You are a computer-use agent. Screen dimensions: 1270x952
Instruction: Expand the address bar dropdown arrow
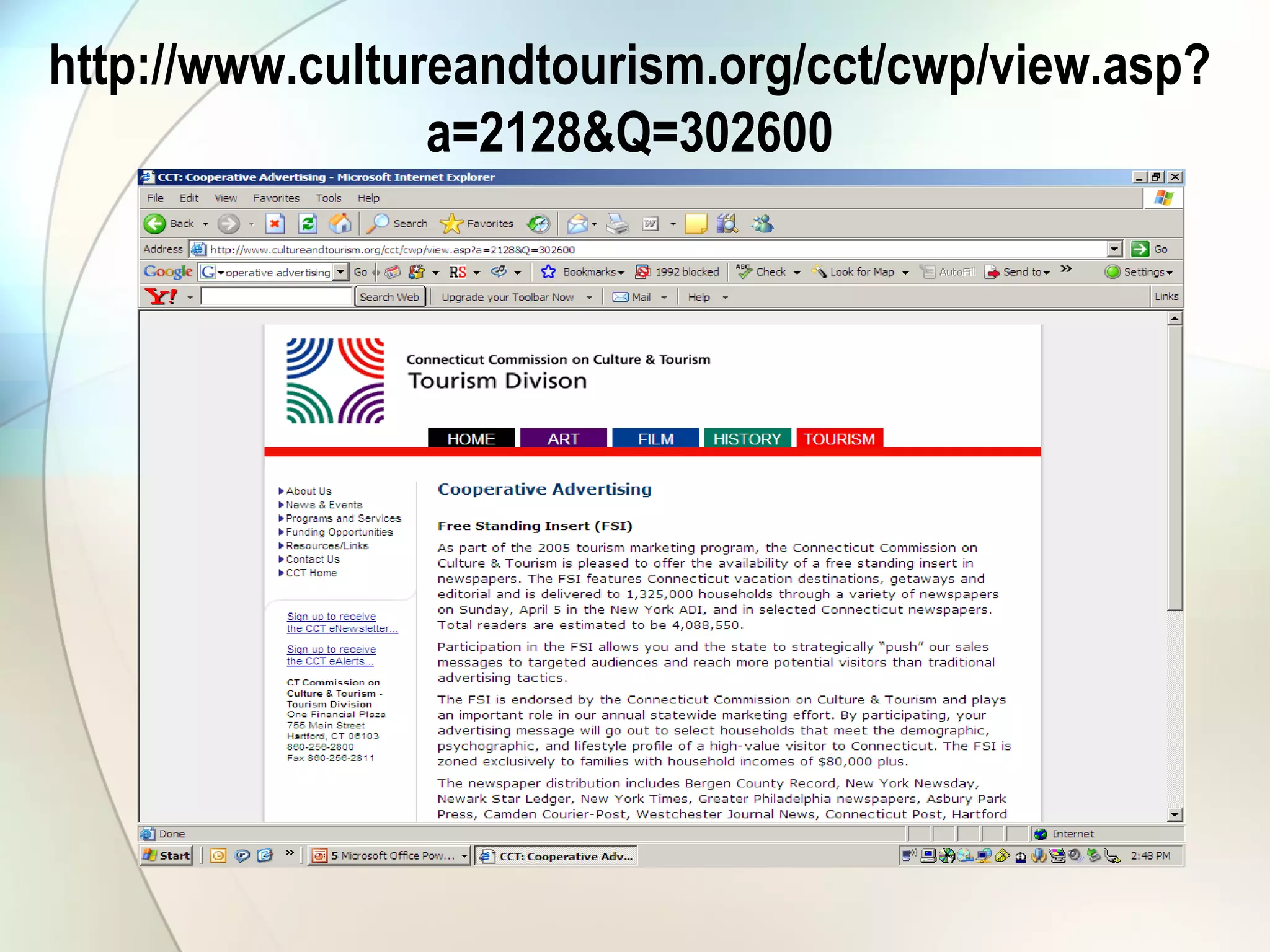(x=1114, y=249)
